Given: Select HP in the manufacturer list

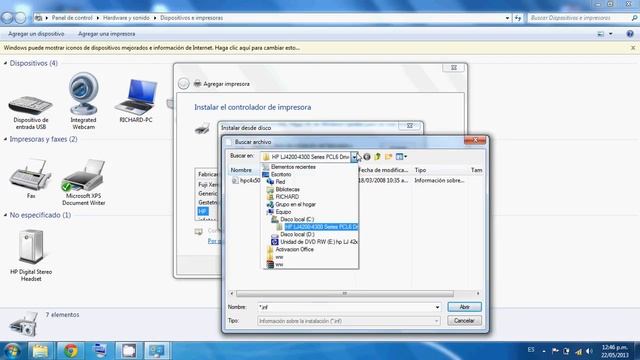Looking at the screenshot, I should click(203, 211).
